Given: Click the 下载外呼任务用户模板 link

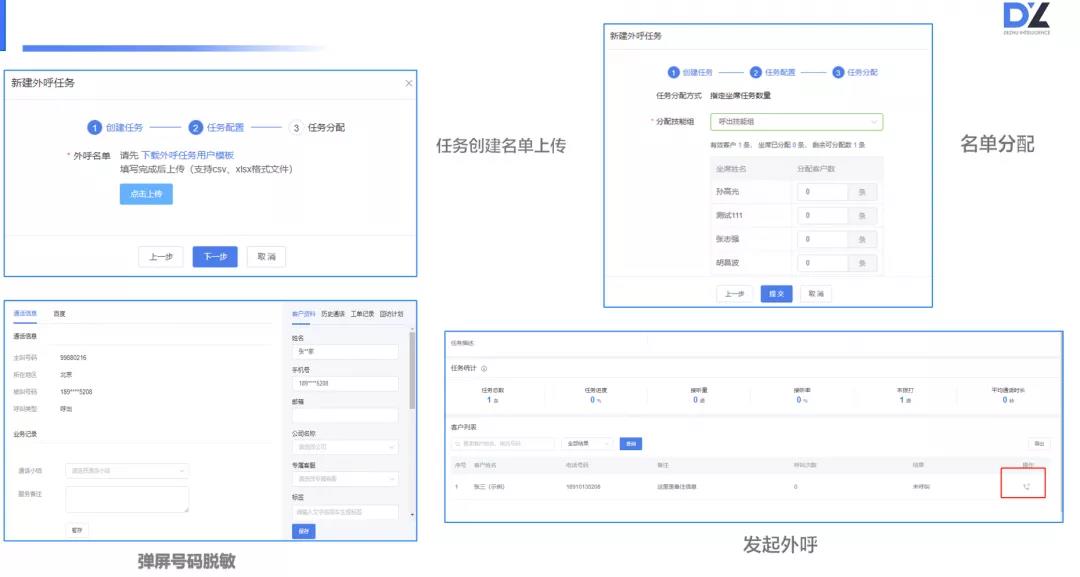Looking at the screenshot, I should (x=187, y=155).
